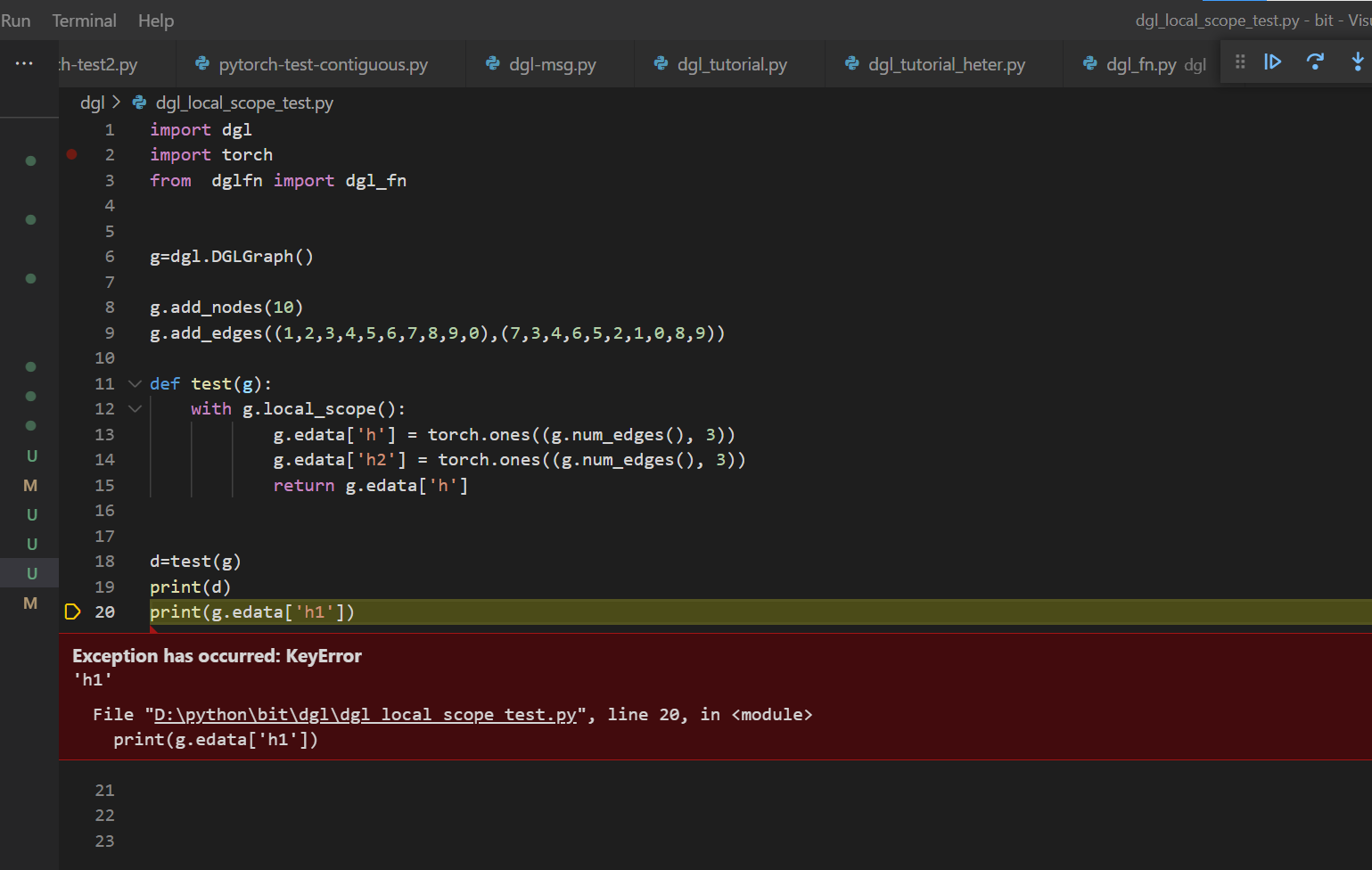Collapse the test function at line 11

tap(134, 383)
